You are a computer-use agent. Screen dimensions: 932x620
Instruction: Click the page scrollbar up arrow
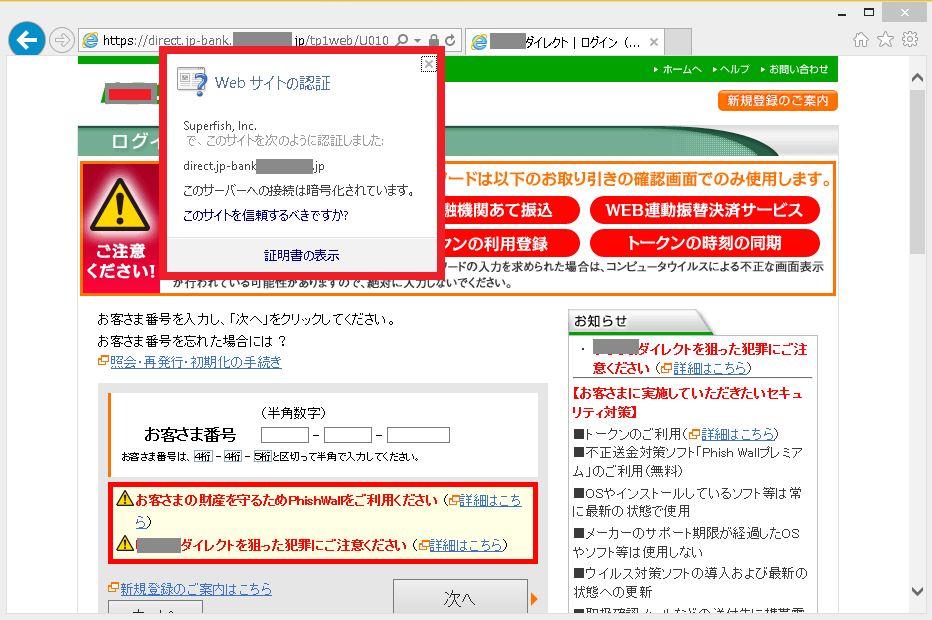pos(917,78)
